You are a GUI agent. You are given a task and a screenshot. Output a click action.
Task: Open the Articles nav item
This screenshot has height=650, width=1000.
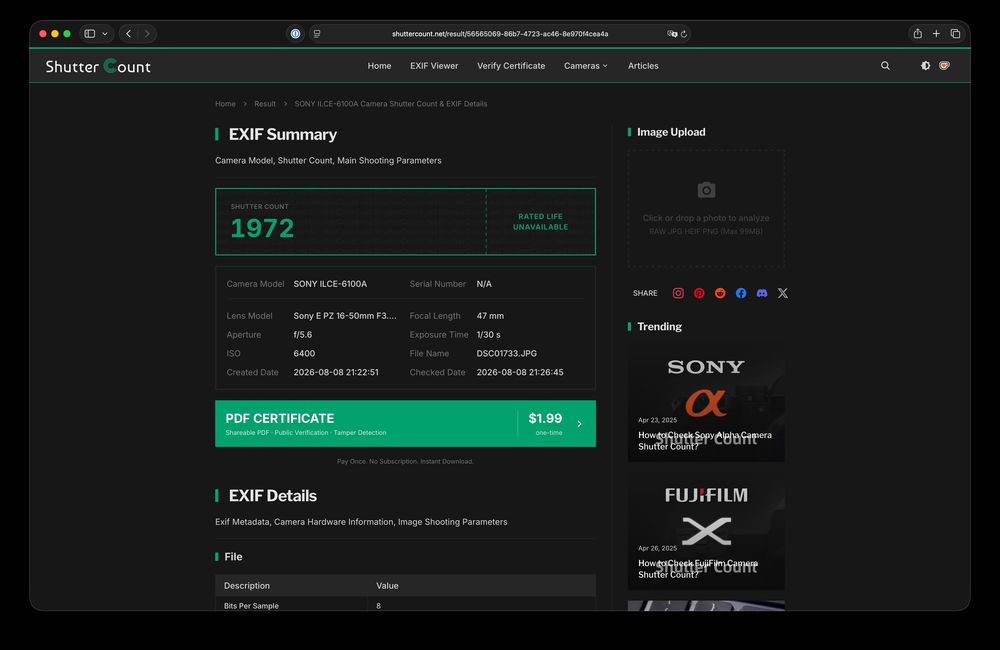coord(643,66)
